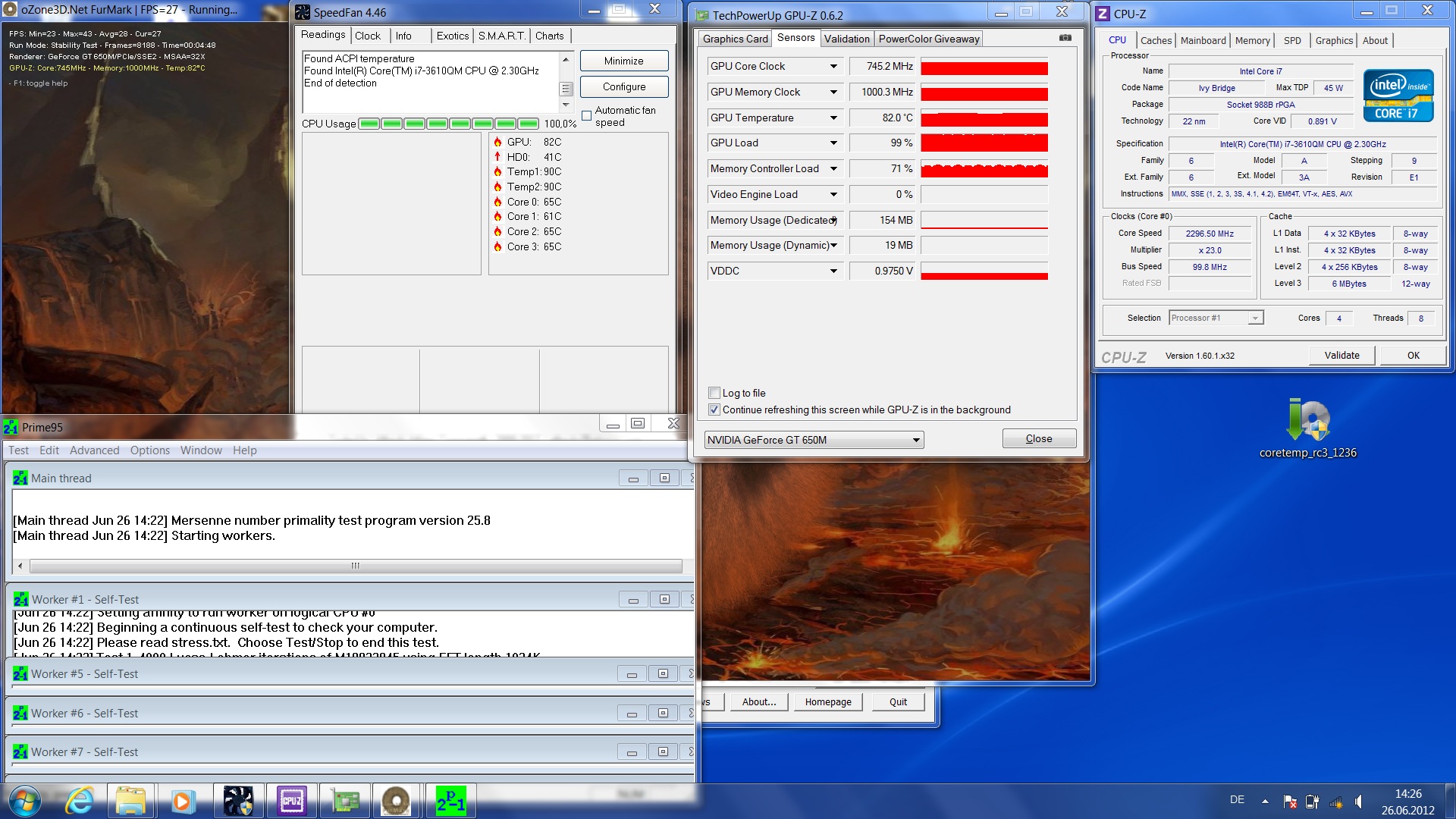Open GPU-Z taskbar icon

click(x=345, y=802)
